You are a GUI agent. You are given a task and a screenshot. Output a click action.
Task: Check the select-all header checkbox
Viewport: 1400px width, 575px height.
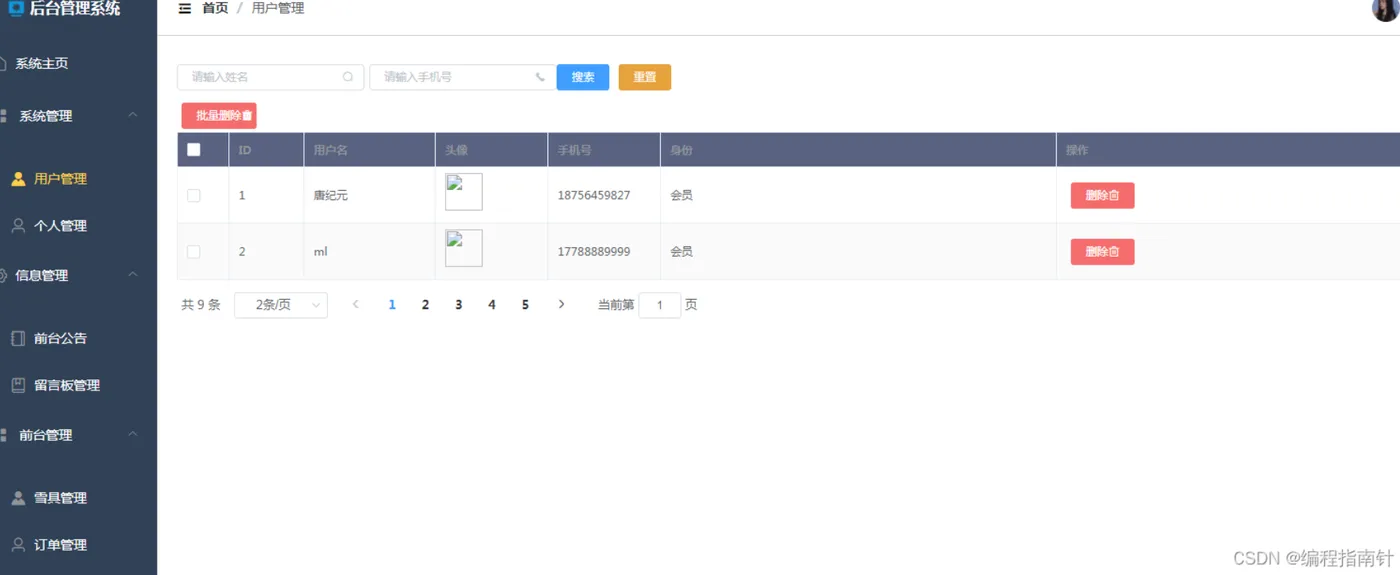(194, 150)
